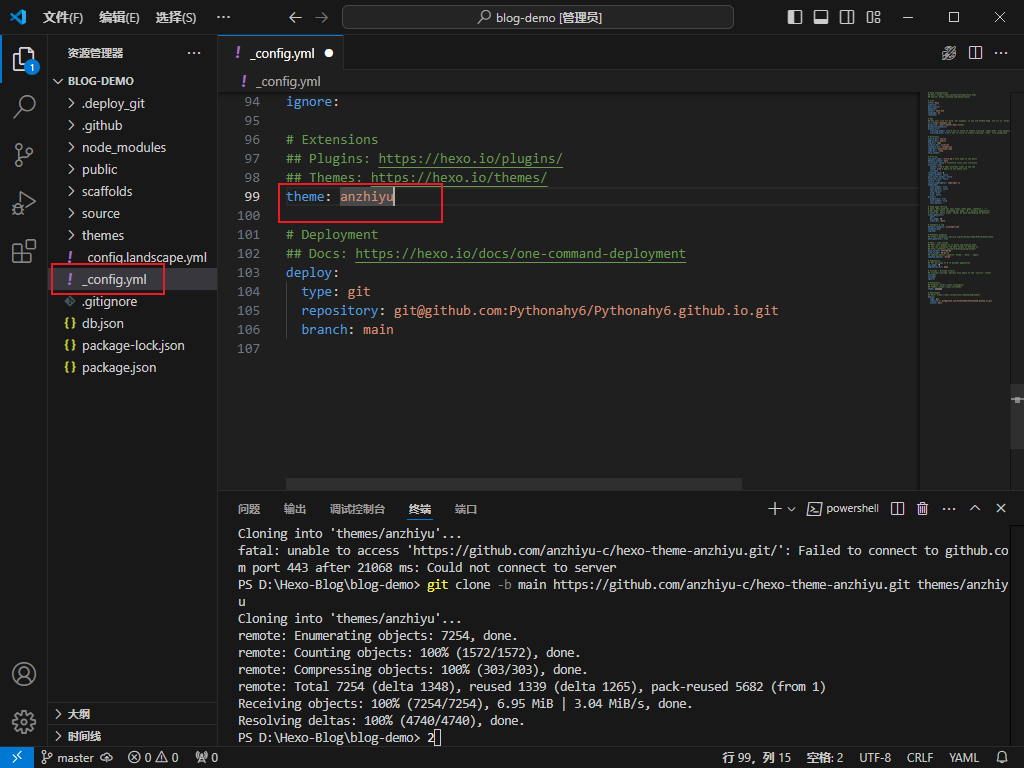1024x768 pixels.
Task: Open the 文件(F) menu
Action: click(x=63, y=18)
